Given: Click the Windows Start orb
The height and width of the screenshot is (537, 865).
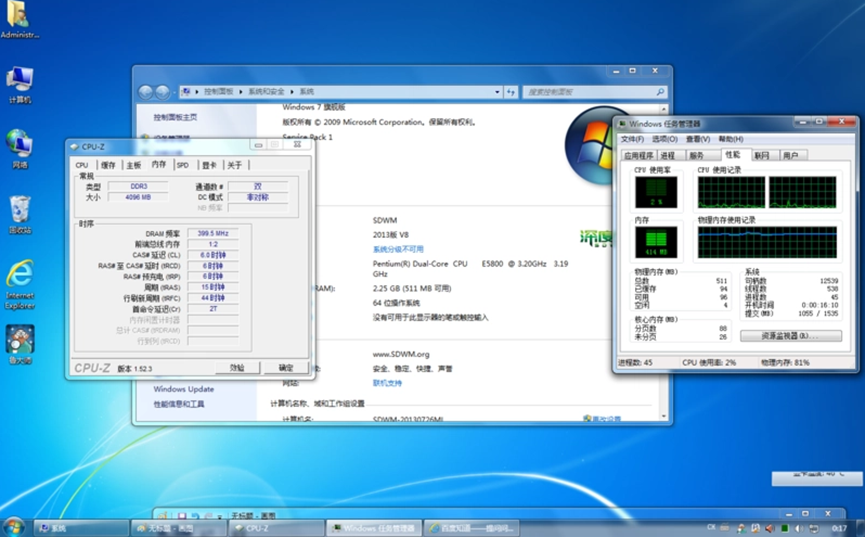Looking at the screenshot, I should coord(14,527).
